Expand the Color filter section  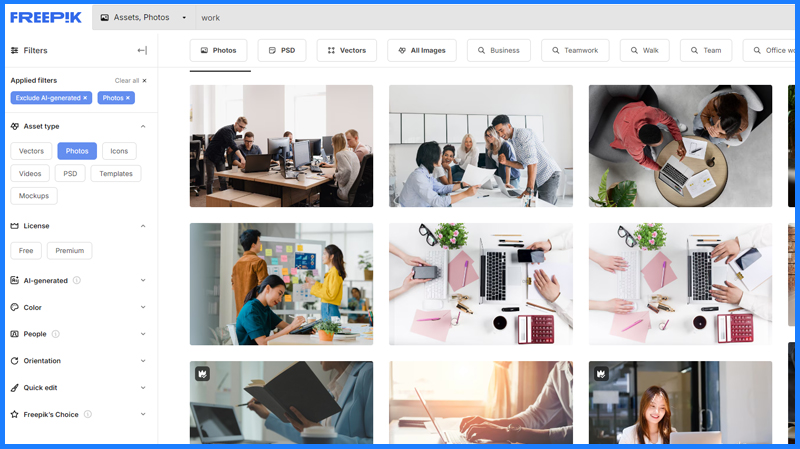click(143, 307)
